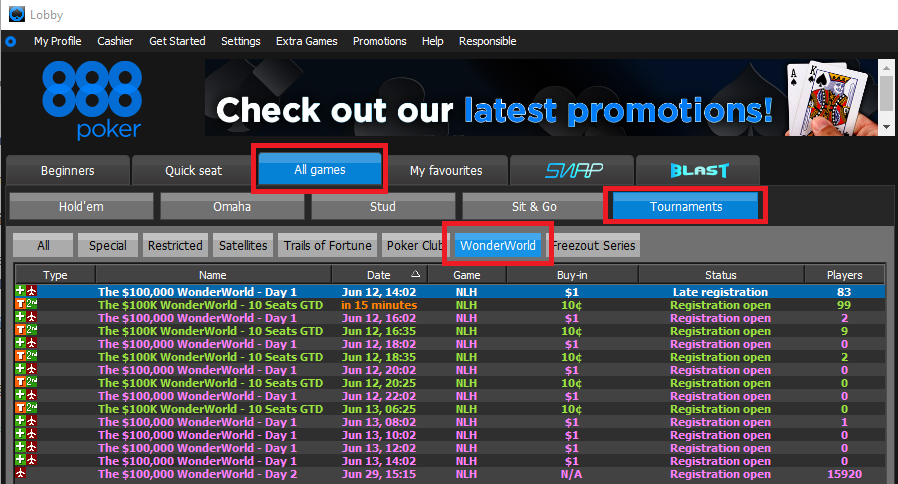Viewport: 898px width, 484px height.
Task: Open the Cashier menu
Action: (x=115, y=41)
